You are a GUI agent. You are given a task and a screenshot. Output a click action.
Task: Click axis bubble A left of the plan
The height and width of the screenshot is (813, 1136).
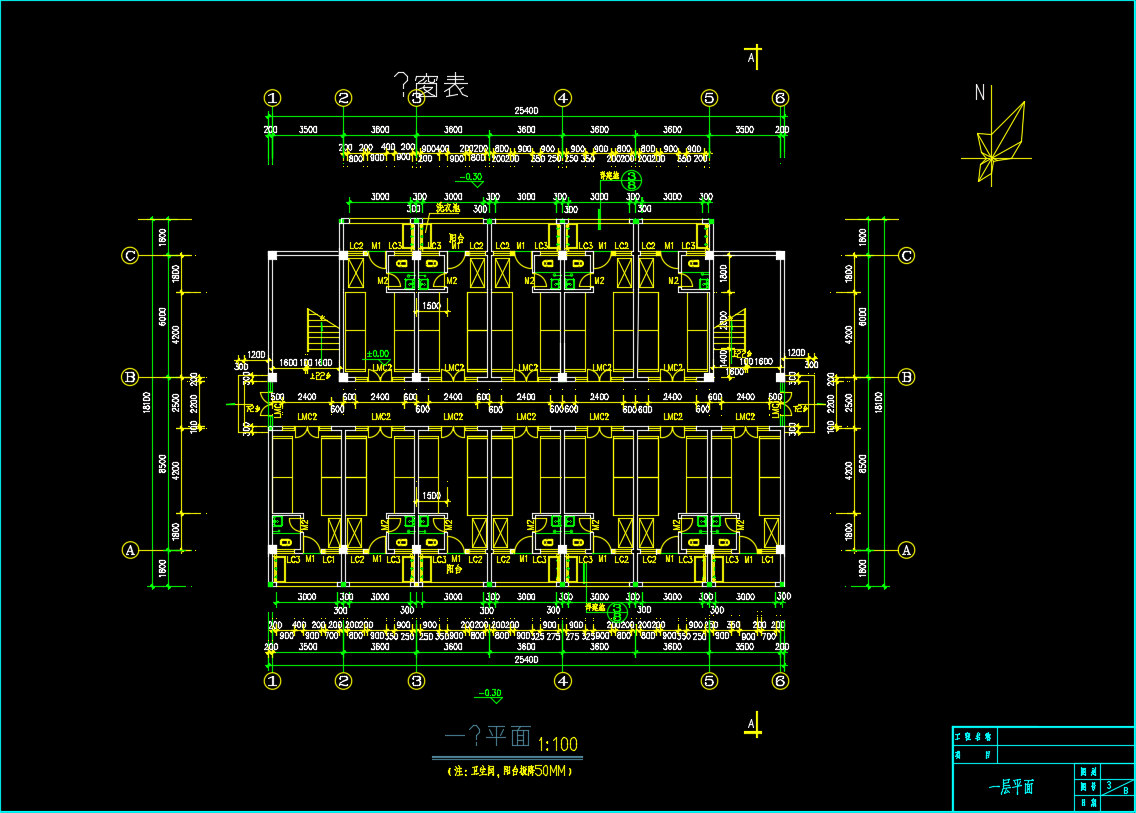click(x=130, y=550)
